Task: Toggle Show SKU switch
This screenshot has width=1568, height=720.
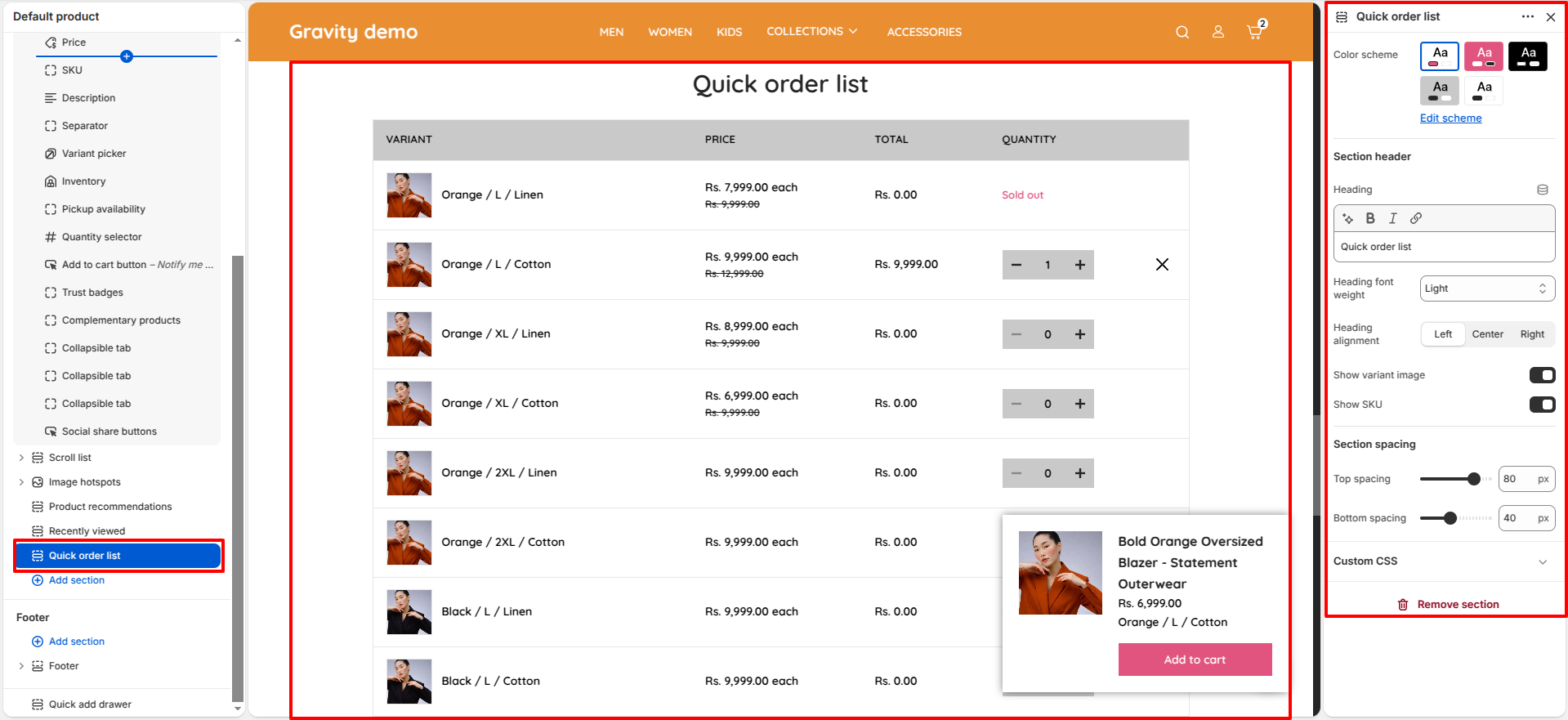Action: (x=1542, y=405)
